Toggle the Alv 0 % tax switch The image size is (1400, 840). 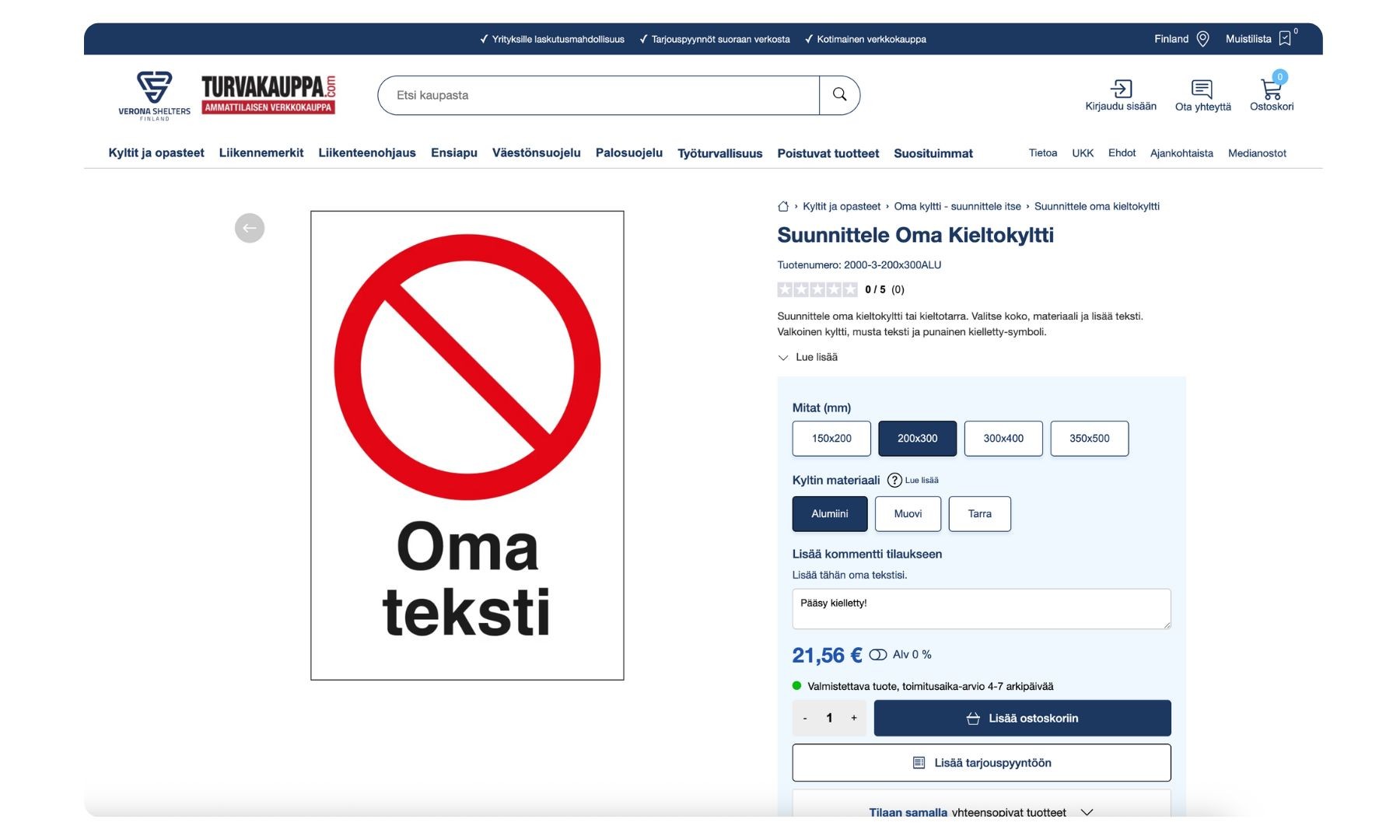tap(878, 655)
